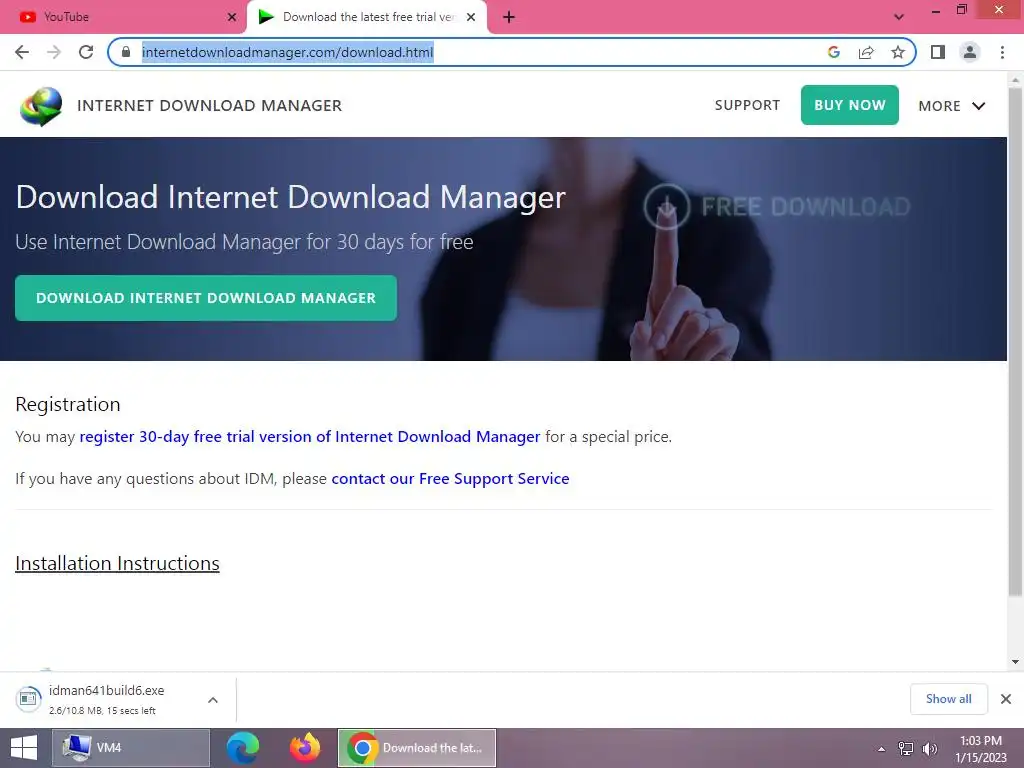The height and width of the screenshot is (768, 1024).
Task: Close the downloads bar
Action: (x=1006, y=699)
